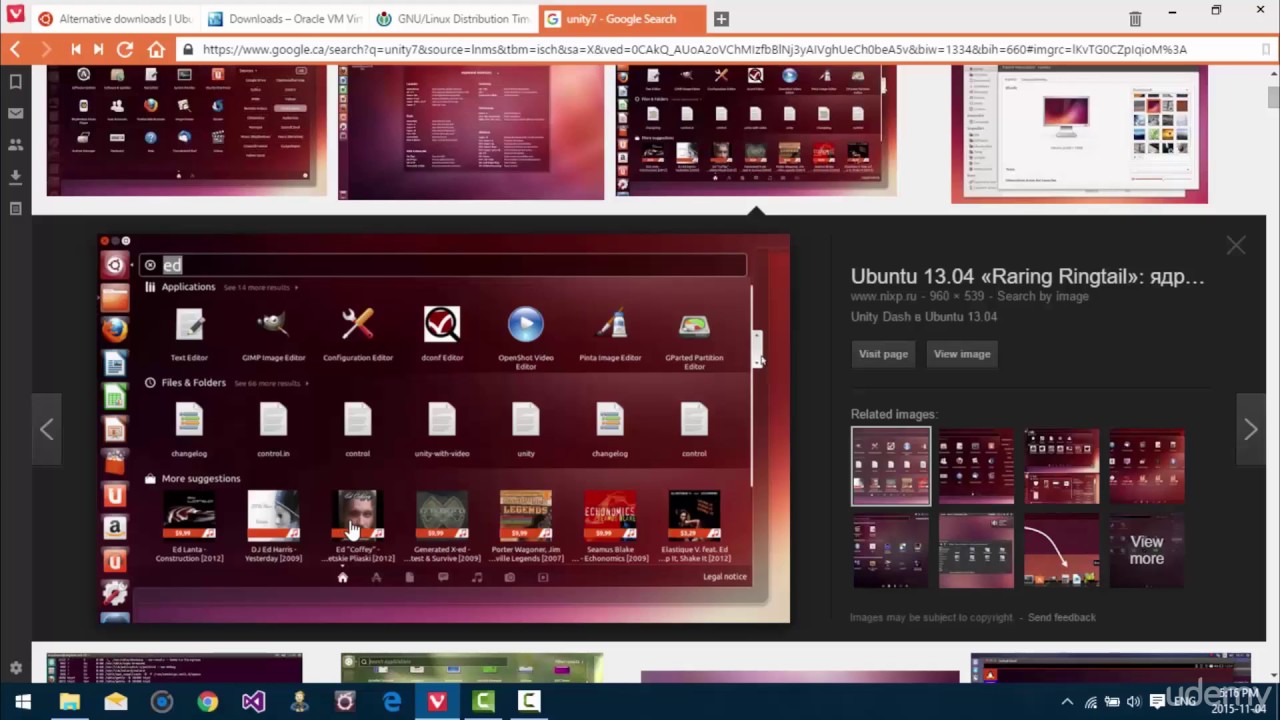Open related thumbnail with the white curved arrow
1280x720 pixels.
click(x=1061, y=550)
